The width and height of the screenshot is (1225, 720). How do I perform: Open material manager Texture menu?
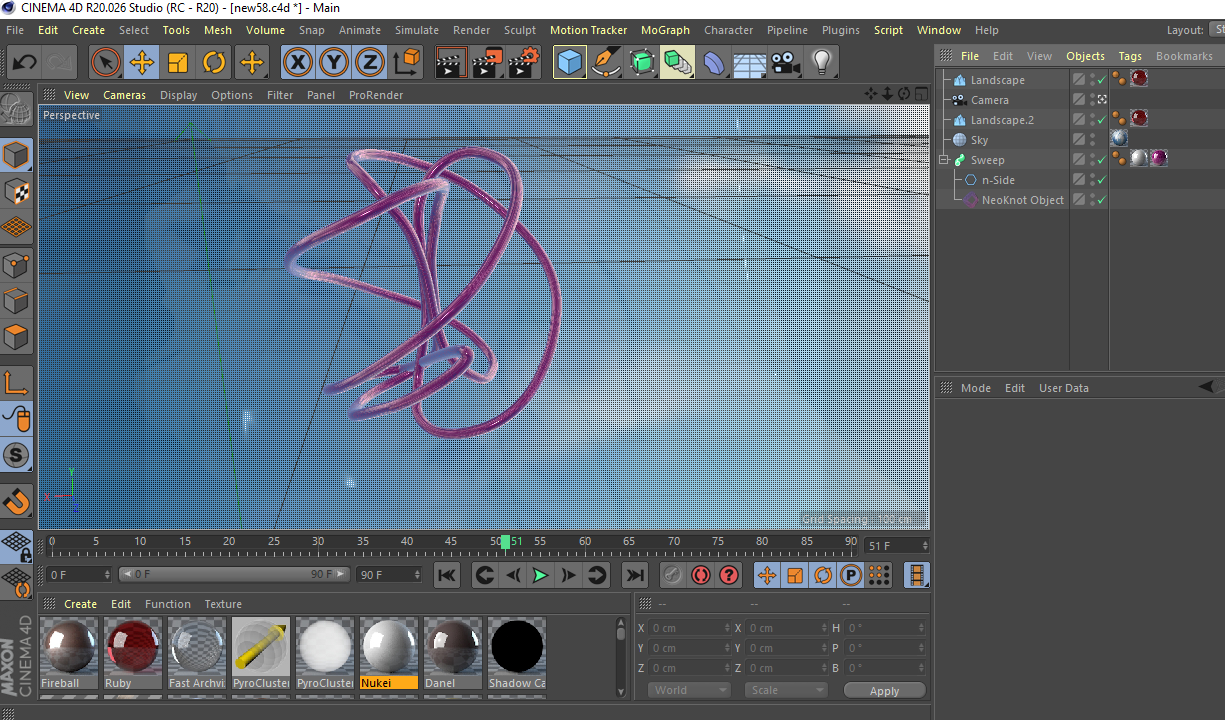click(223, 604)
